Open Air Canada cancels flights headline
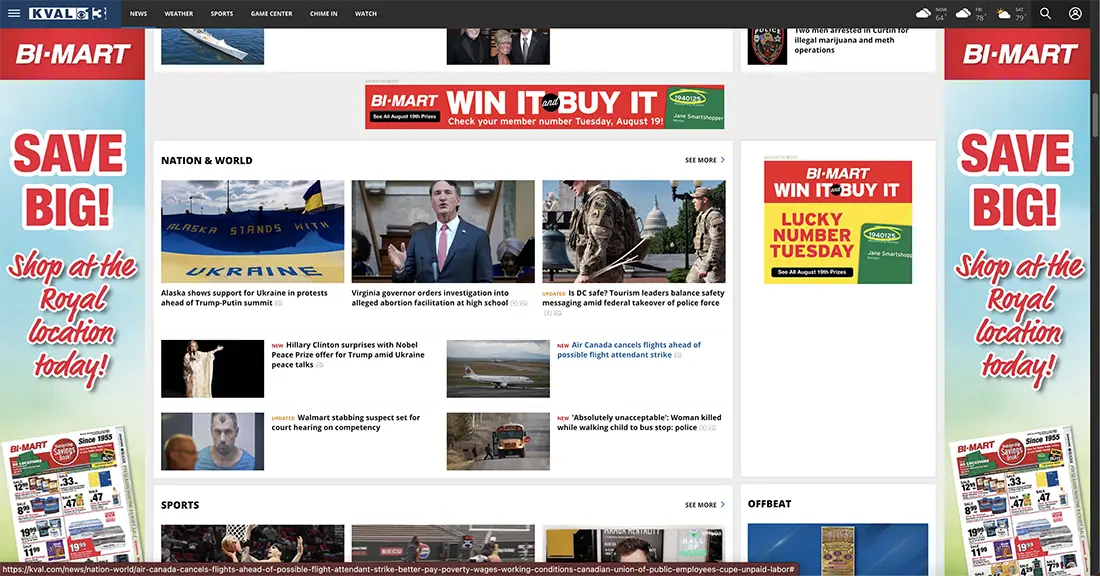Viewport: 1100px width, 576px height. [629, 349]
